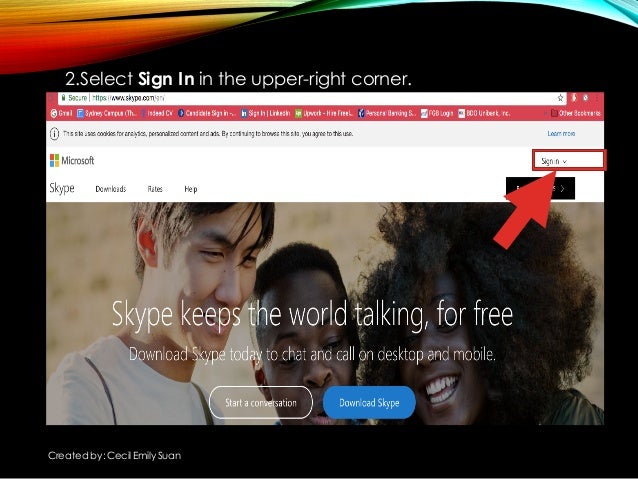The image size is (638, 479).
Task: Open the Sign in dropdown
Action: pos(554,161)
